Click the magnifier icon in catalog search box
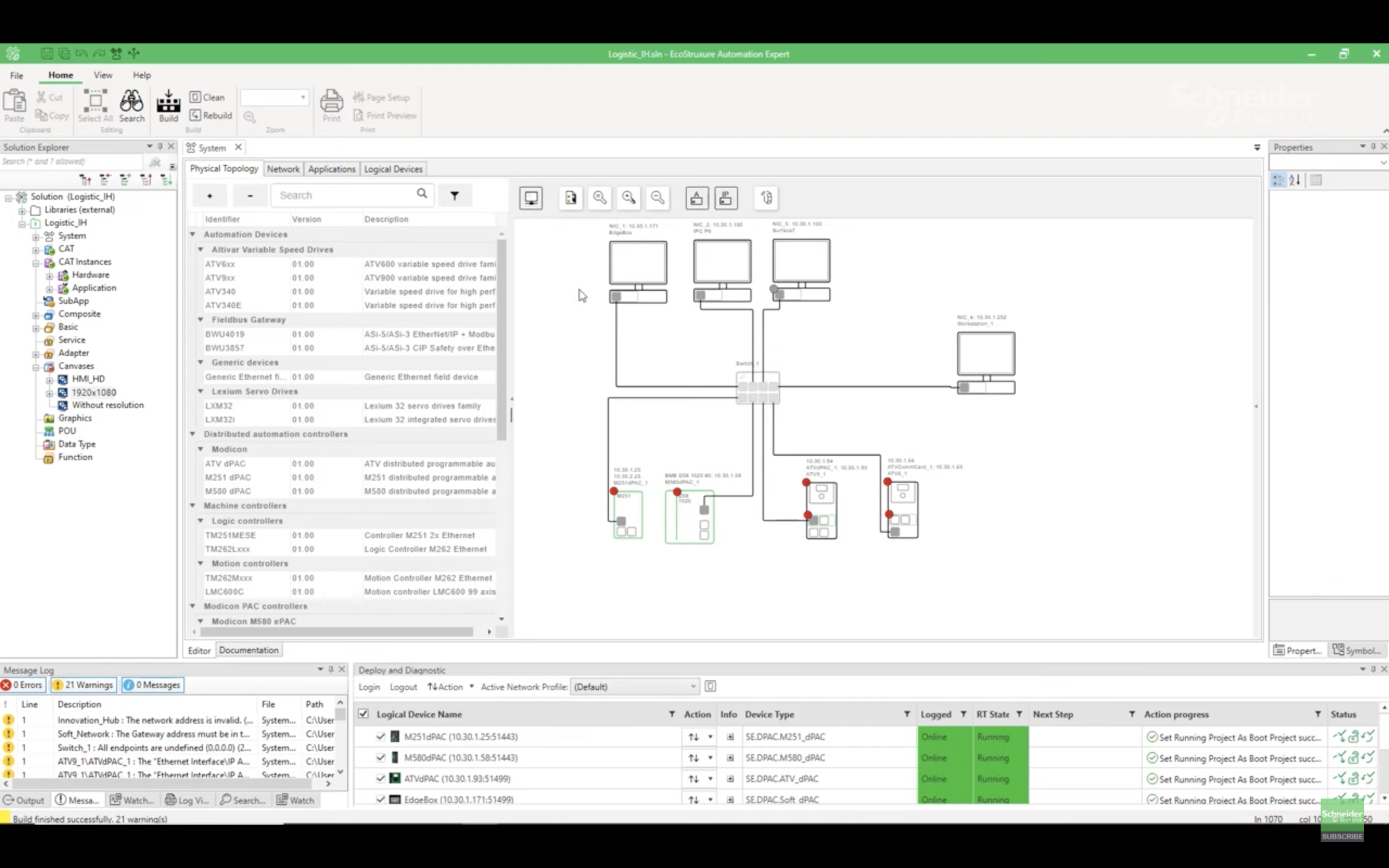The image size is (1389, 868). [x=422, y=194]
